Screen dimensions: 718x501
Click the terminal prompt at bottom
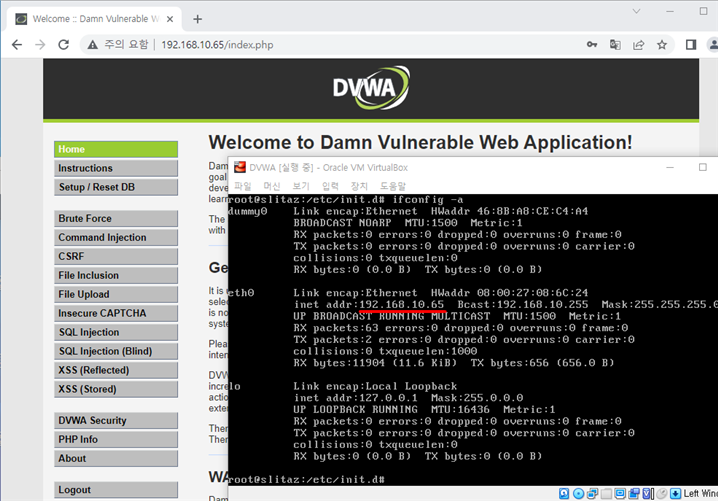tap(306, 479)
